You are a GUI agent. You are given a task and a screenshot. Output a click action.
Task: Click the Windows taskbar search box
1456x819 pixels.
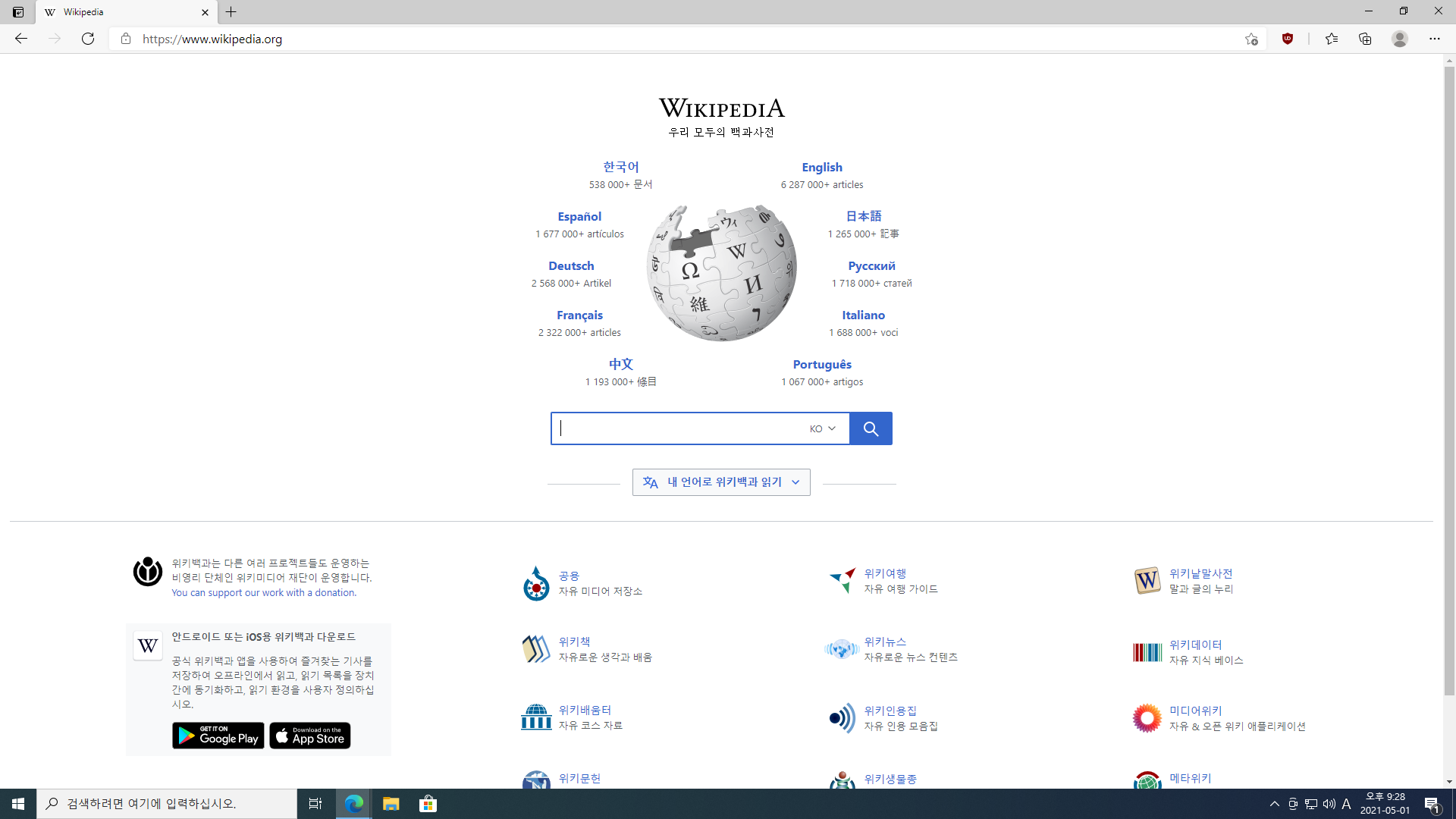pos(167,804)
